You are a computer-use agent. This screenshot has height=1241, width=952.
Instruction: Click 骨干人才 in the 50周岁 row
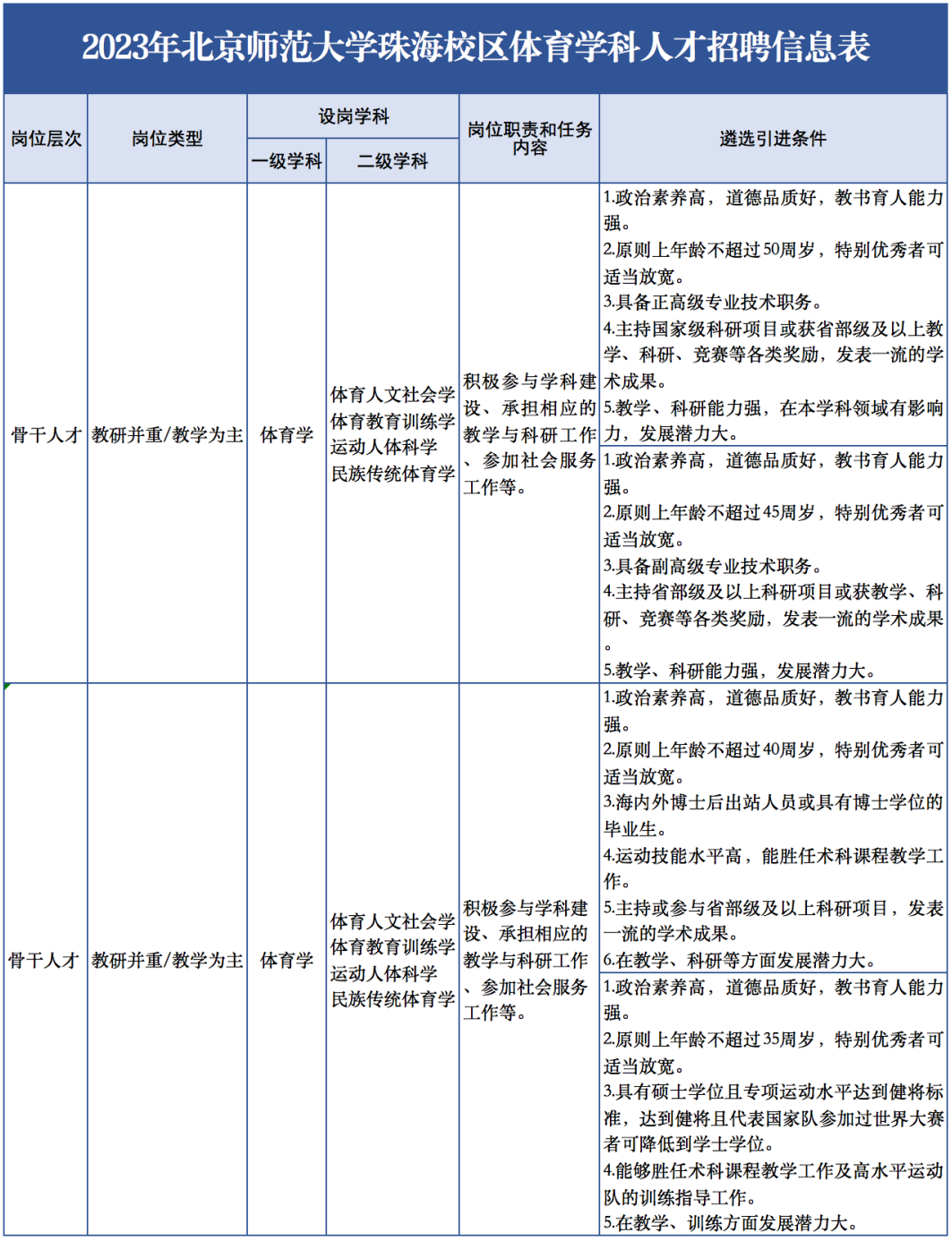click(x=46, y=435)
